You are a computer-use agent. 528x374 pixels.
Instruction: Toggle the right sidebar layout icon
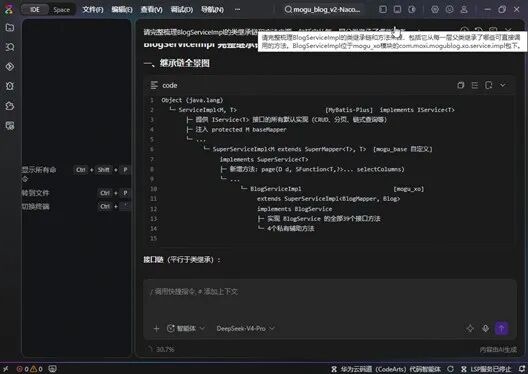(x=412, y=9)
